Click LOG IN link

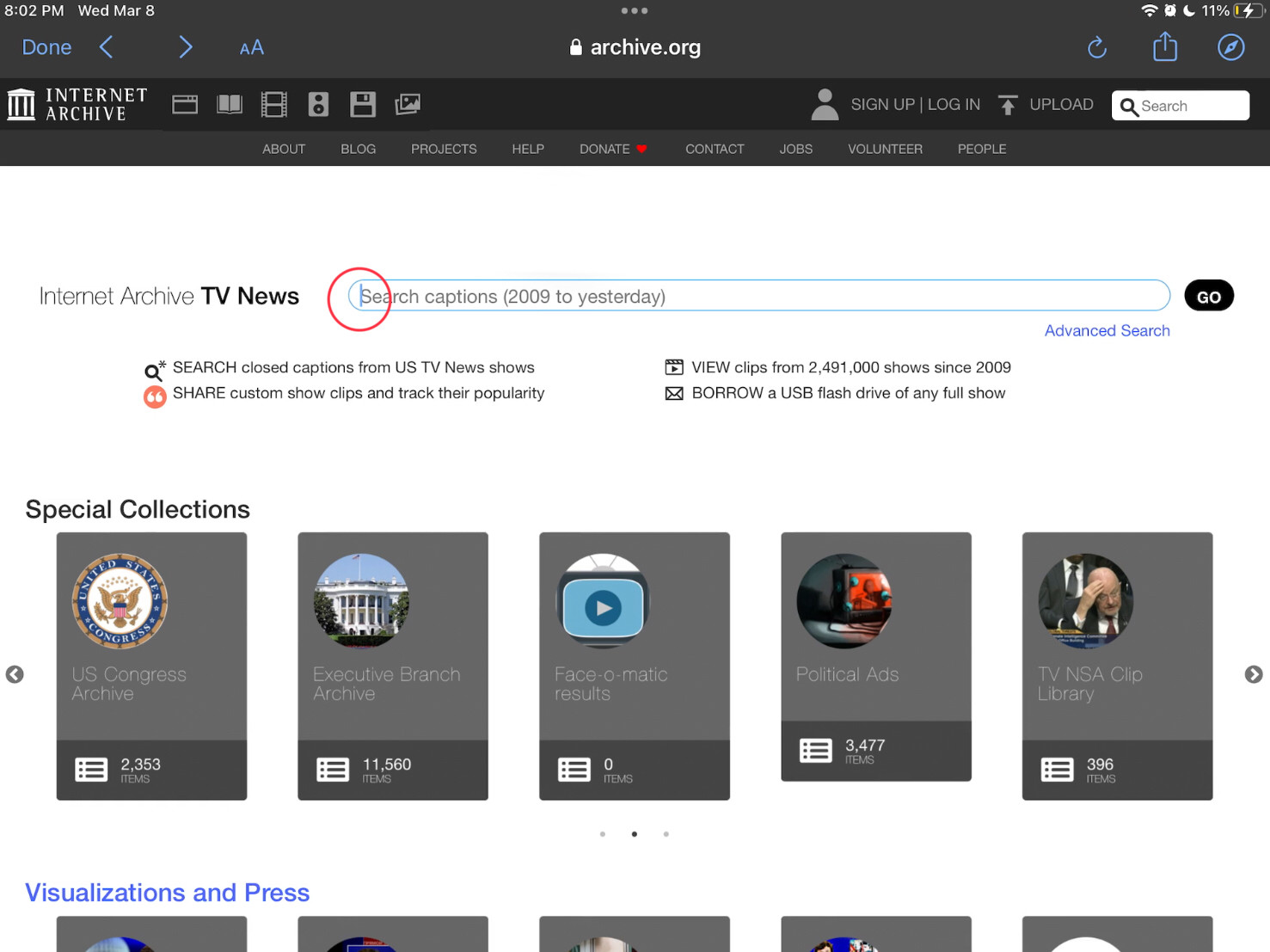point(954,105)
